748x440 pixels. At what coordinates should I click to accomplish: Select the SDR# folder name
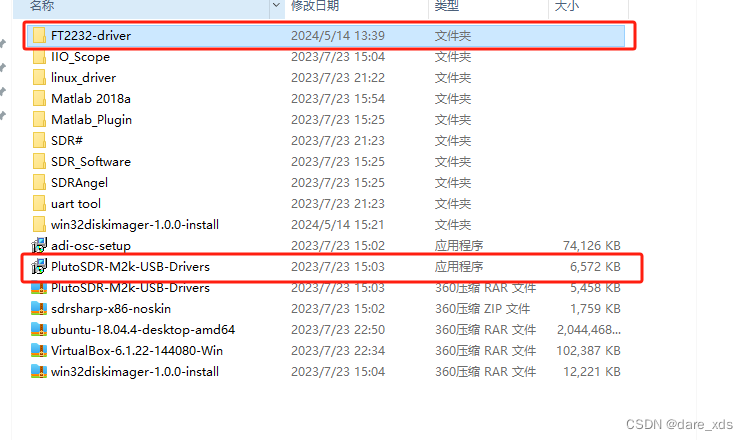click(67, 141)
